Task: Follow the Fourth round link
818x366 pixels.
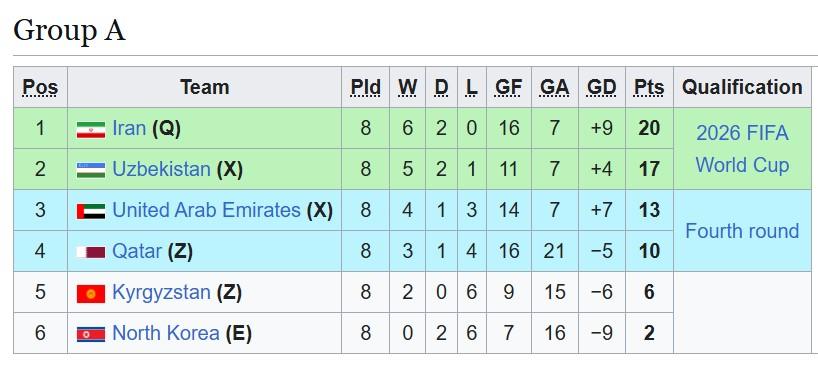Action: [742, 230]
